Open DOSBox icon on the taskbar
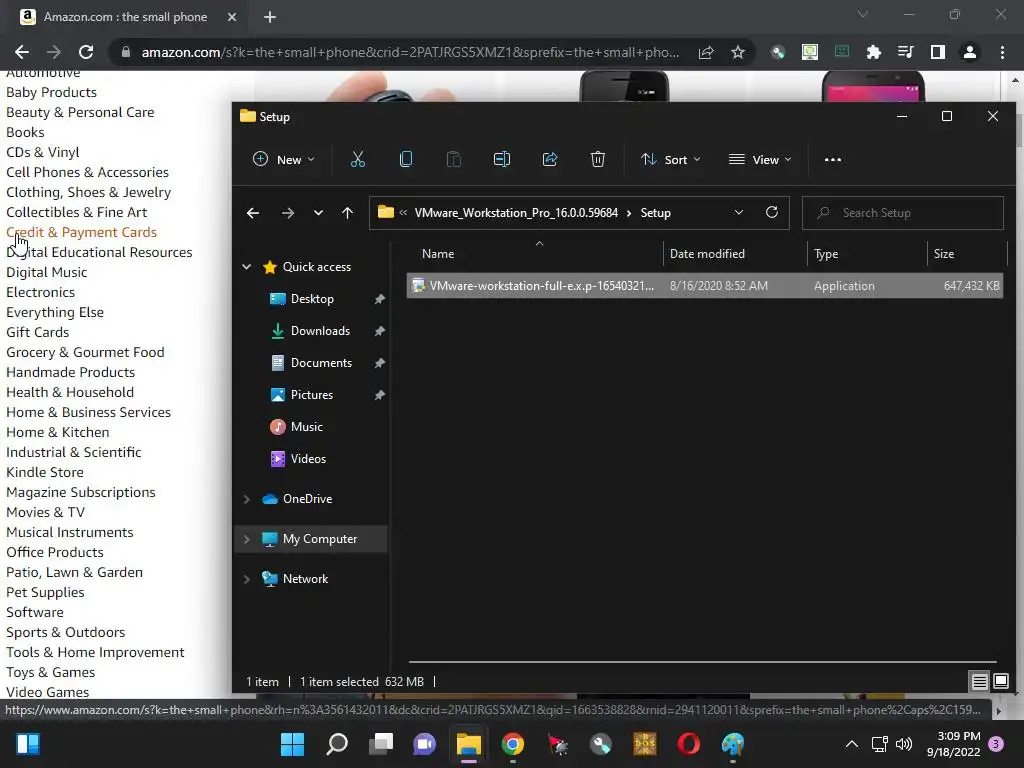 point(645,744)
